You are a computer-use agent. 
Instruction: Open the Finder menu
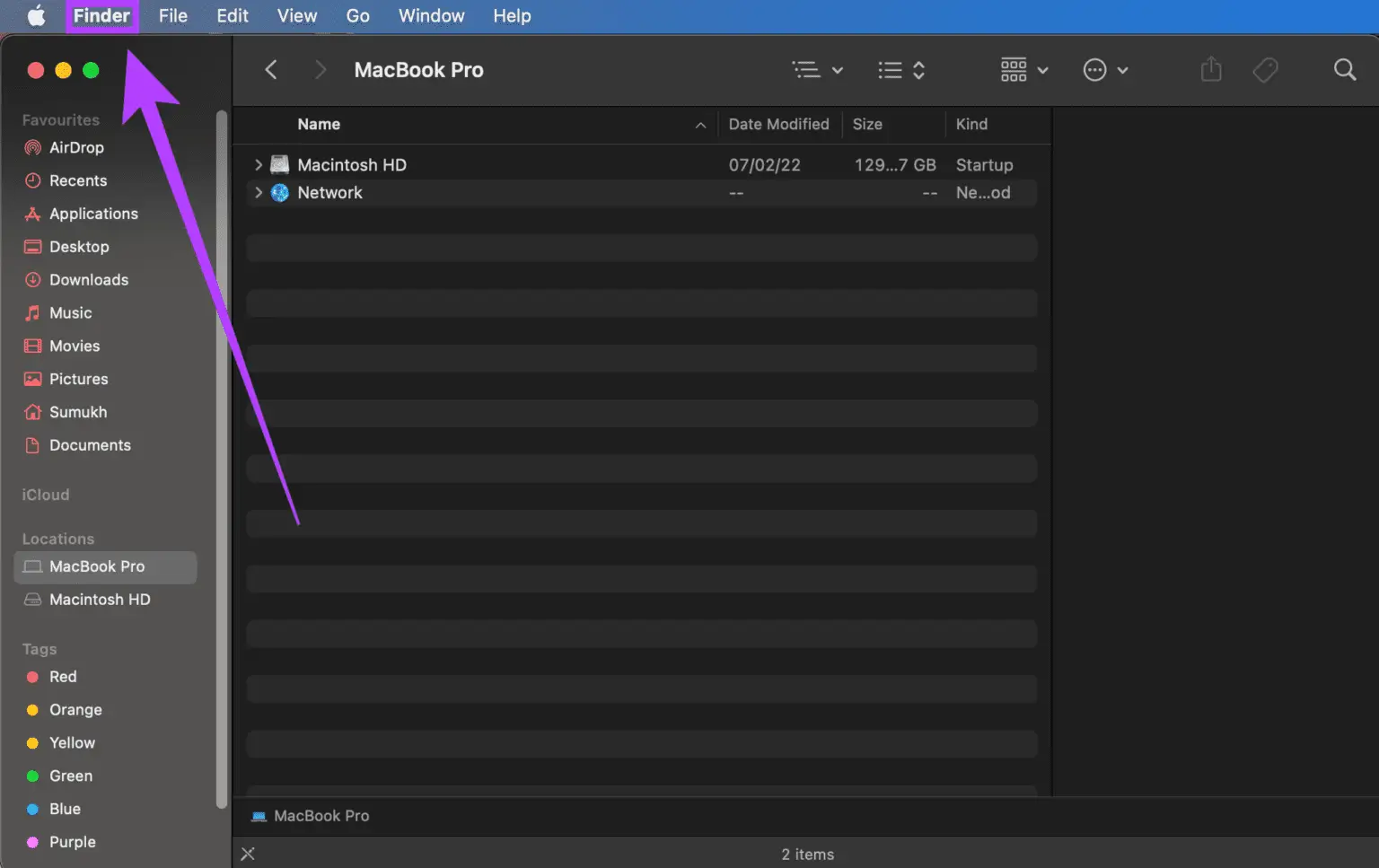coord(101,15)
